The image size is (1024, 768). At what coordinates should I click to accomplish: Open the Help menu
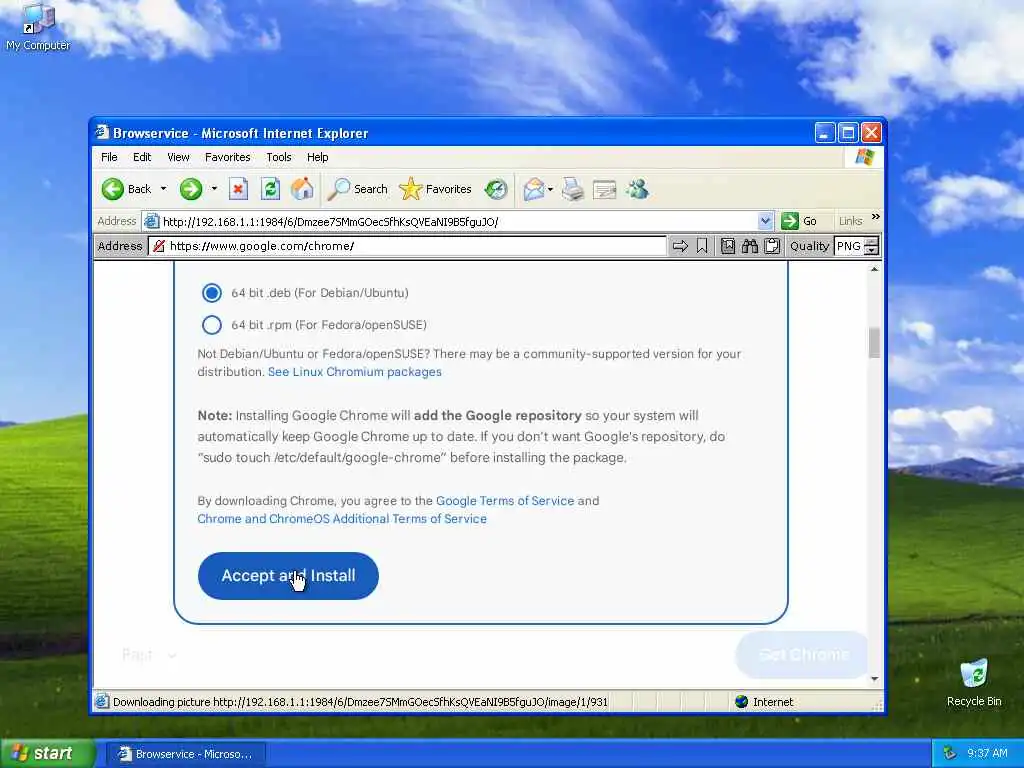317,157
